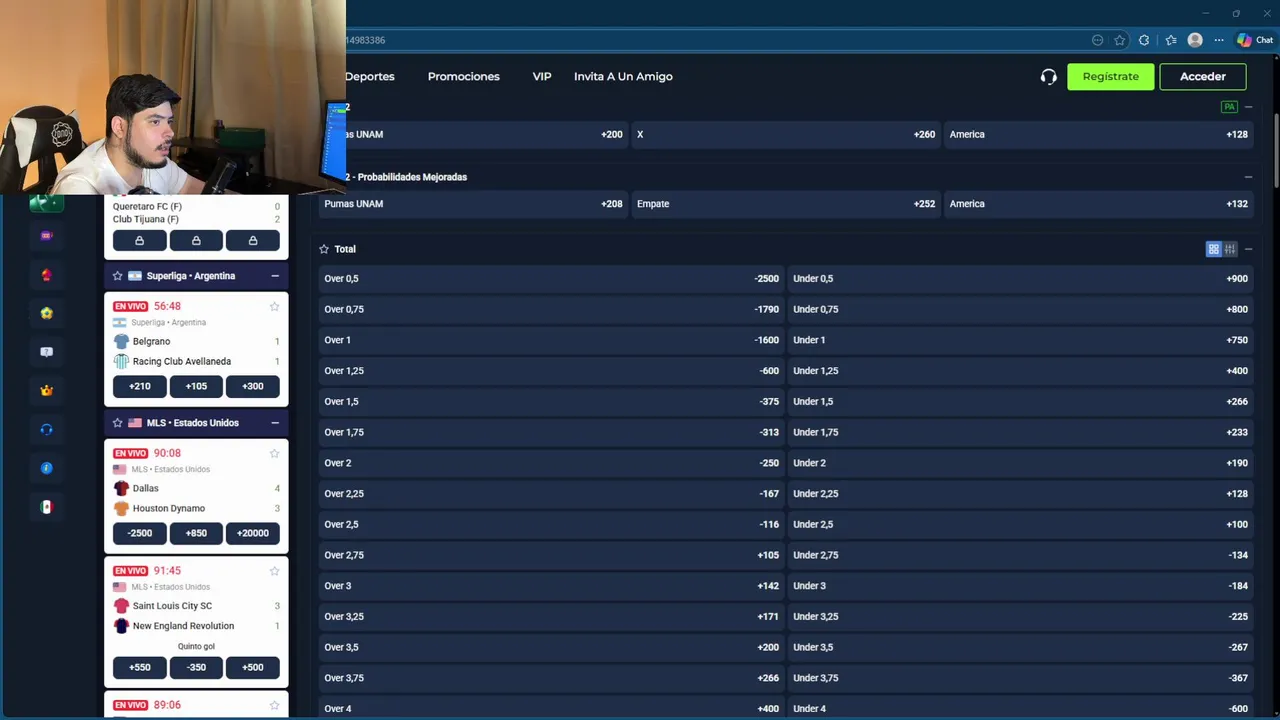The width and height of the screenshot is (1280, 720).
Task: Collapse the top 1x2 market next to PA
Action: click(x=1248, y=107)
